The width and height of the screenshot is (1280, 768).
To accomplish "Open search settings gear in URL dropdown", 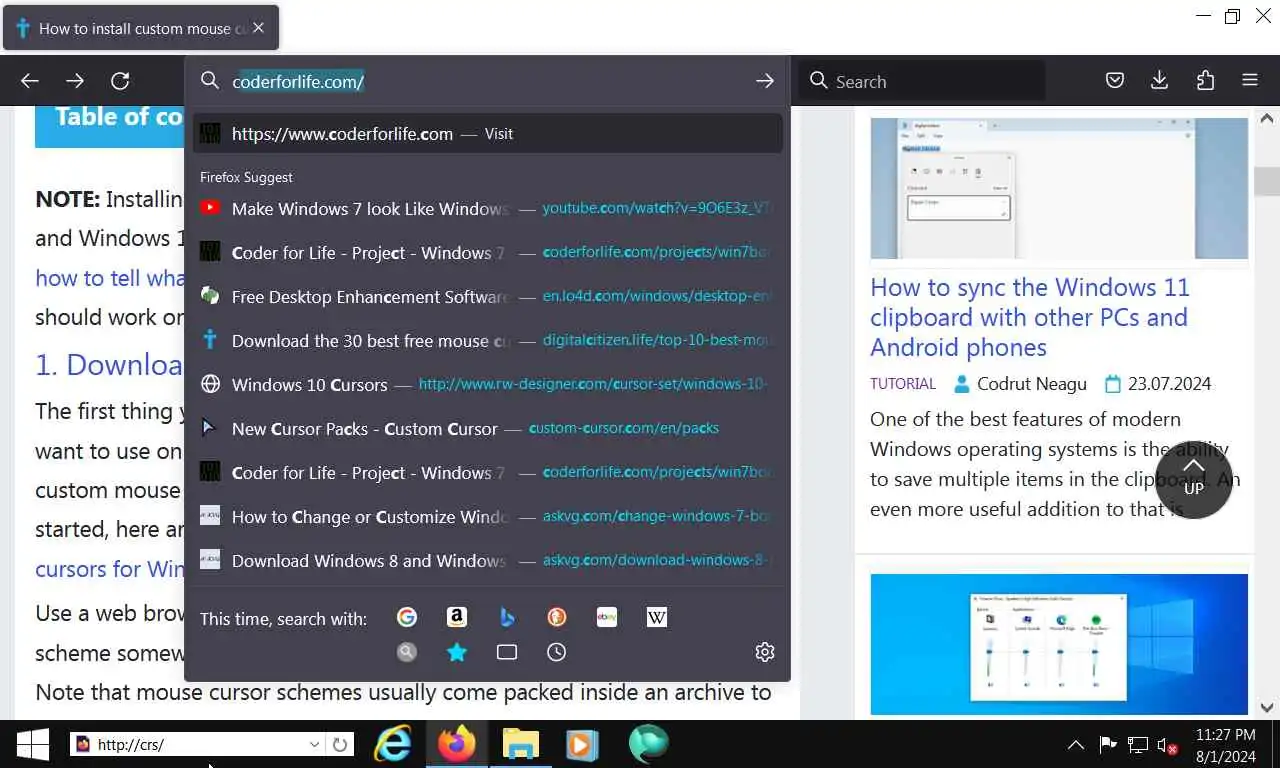I will [x=765, y=652].
